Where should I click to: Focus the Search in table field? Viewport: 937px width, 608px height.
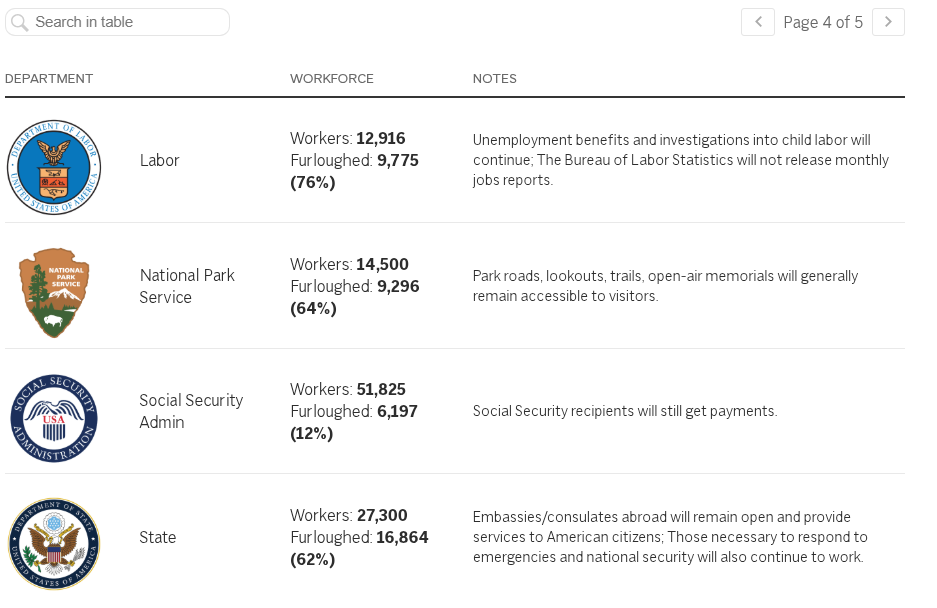128,22
